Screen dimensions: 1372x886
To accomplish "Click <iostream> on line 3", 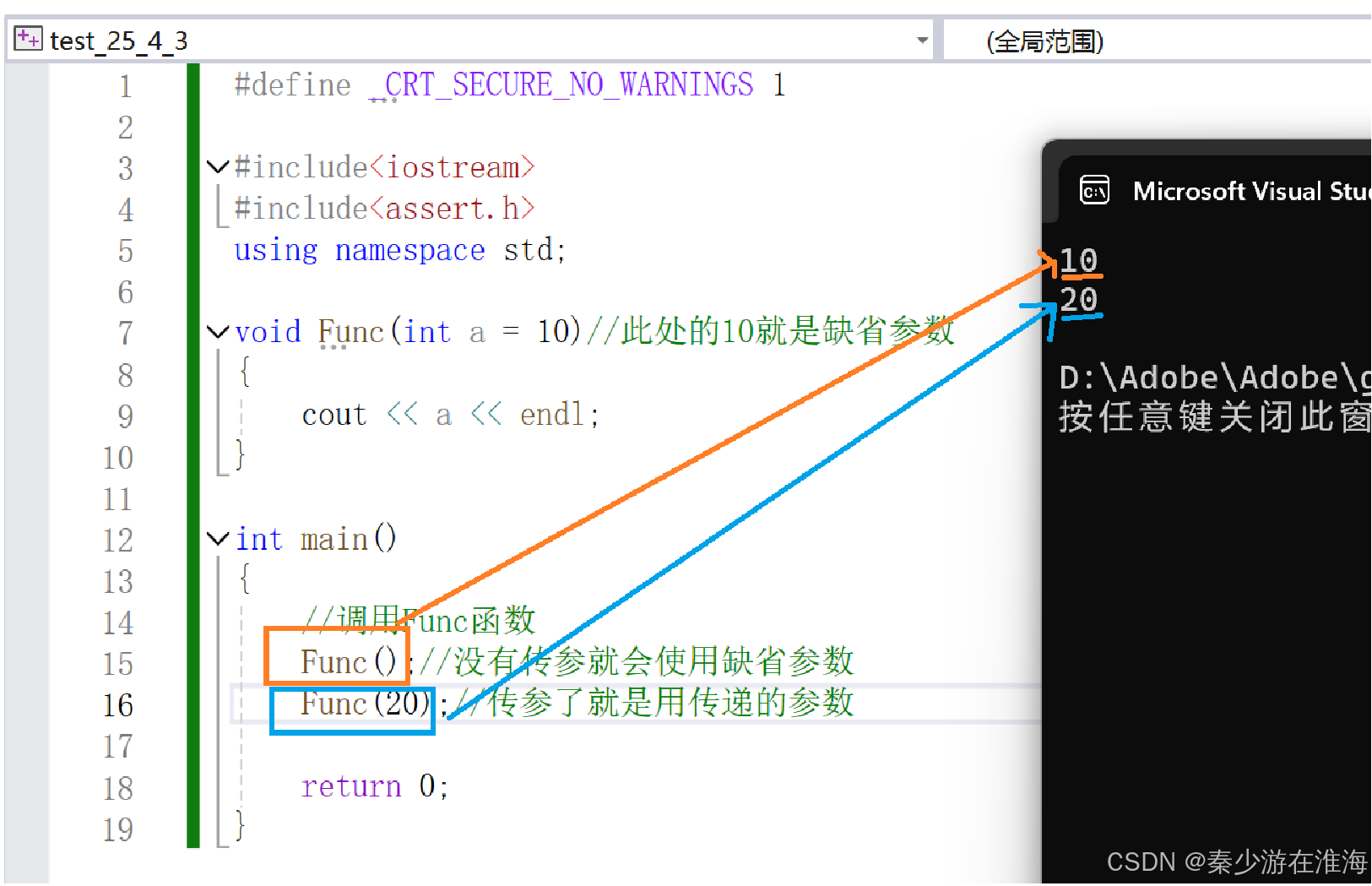I will pyautogui.click(x=452, y=167).
